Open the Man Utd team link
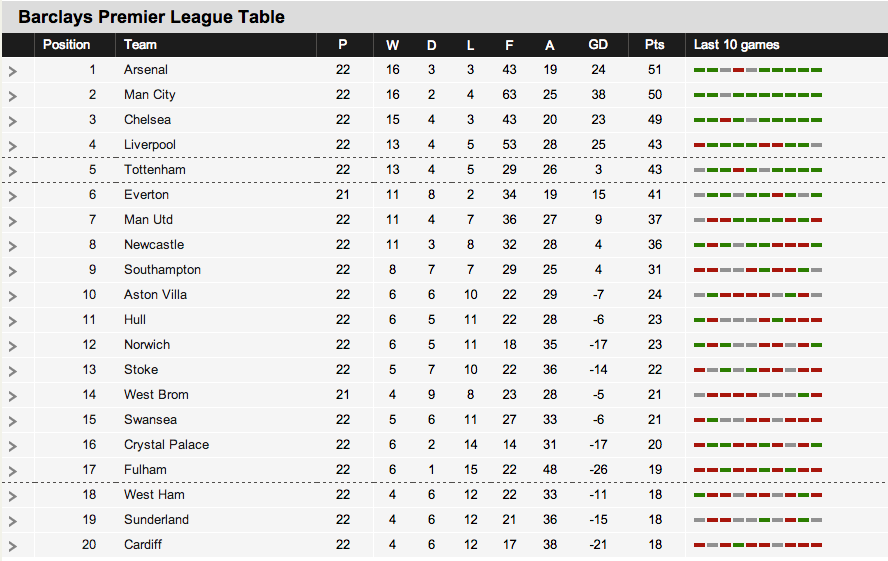 point(148,220)
